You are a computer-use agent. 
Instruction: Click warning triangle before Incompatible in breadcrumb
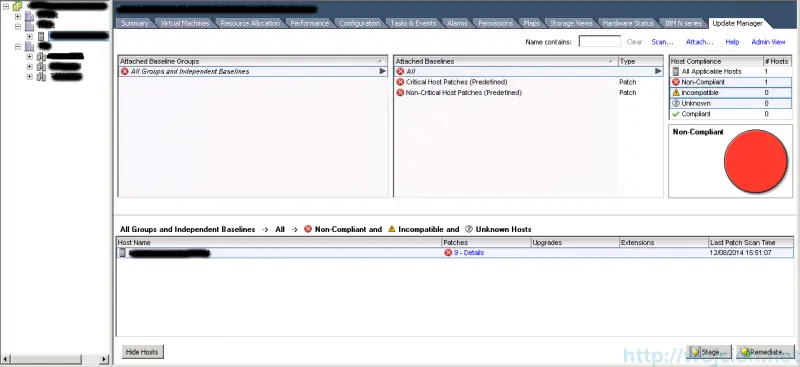click(391, 229)
